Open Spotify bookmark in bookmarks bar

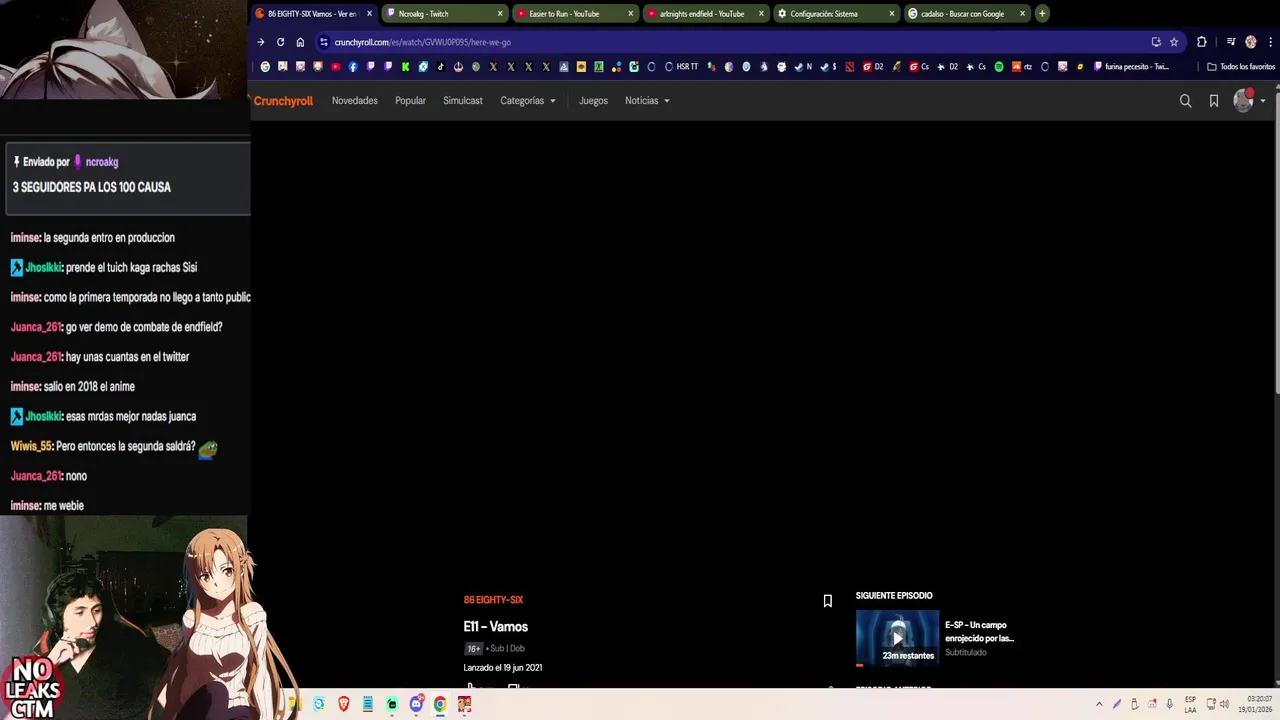click(998, 67)
